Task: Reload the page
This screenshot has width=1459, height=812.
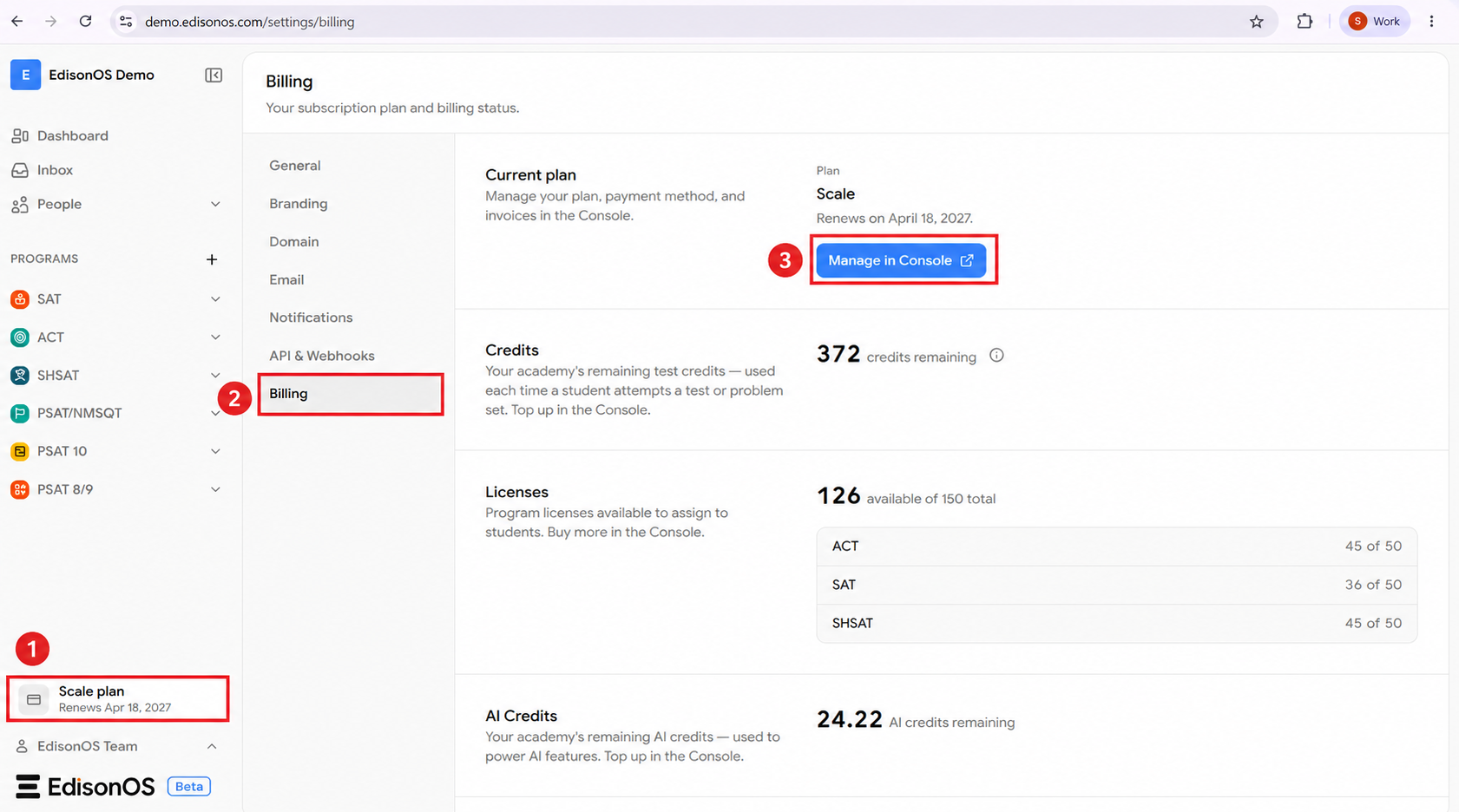Action: tap(85, 22)
